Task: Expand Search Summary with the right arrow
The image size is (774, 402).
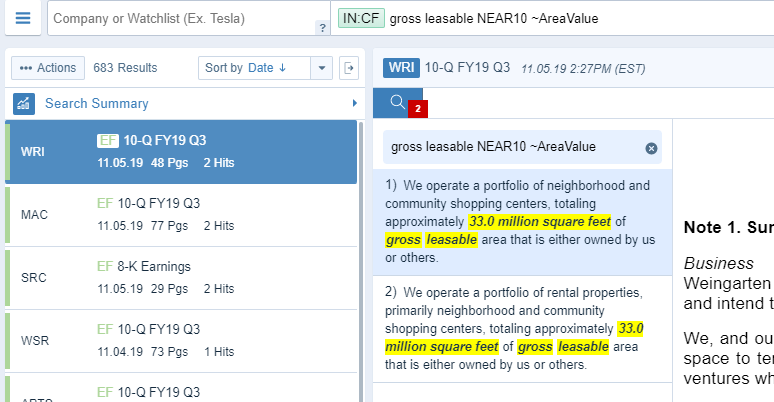Action: (x=354, y=103)
